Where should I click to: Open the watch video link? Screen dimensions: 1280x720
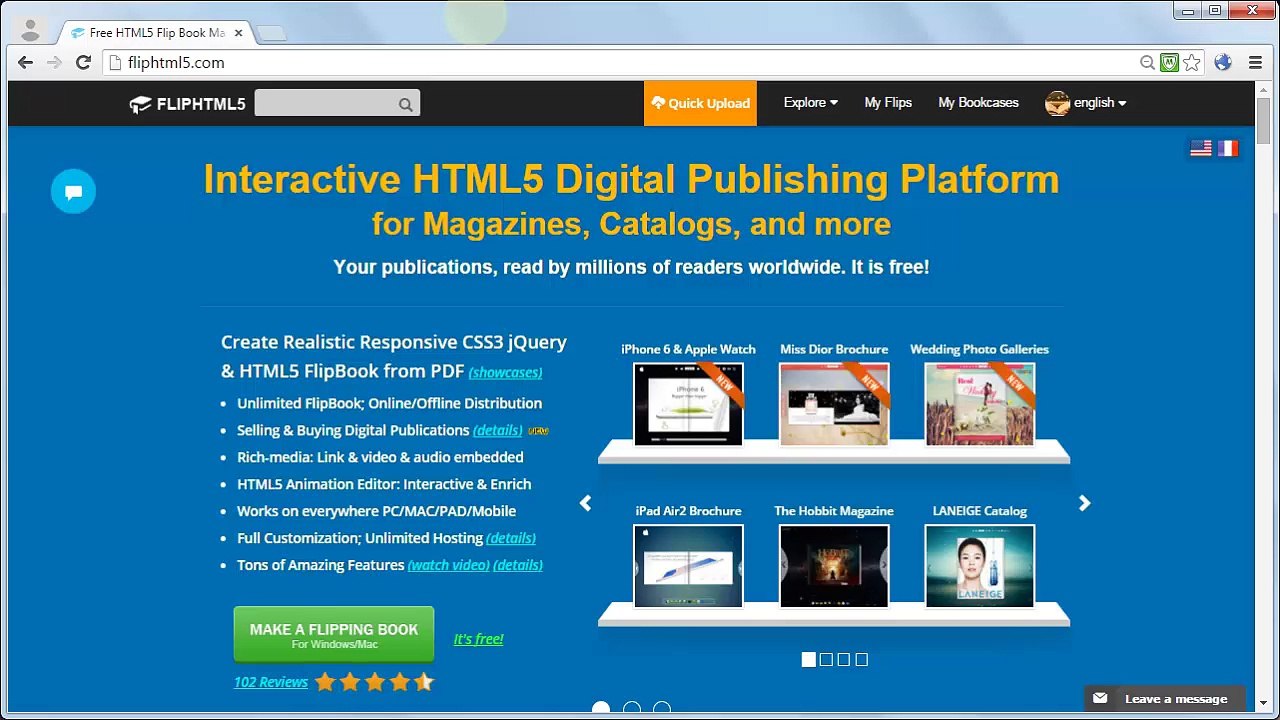pyautogui.click(x=449, y=565)
